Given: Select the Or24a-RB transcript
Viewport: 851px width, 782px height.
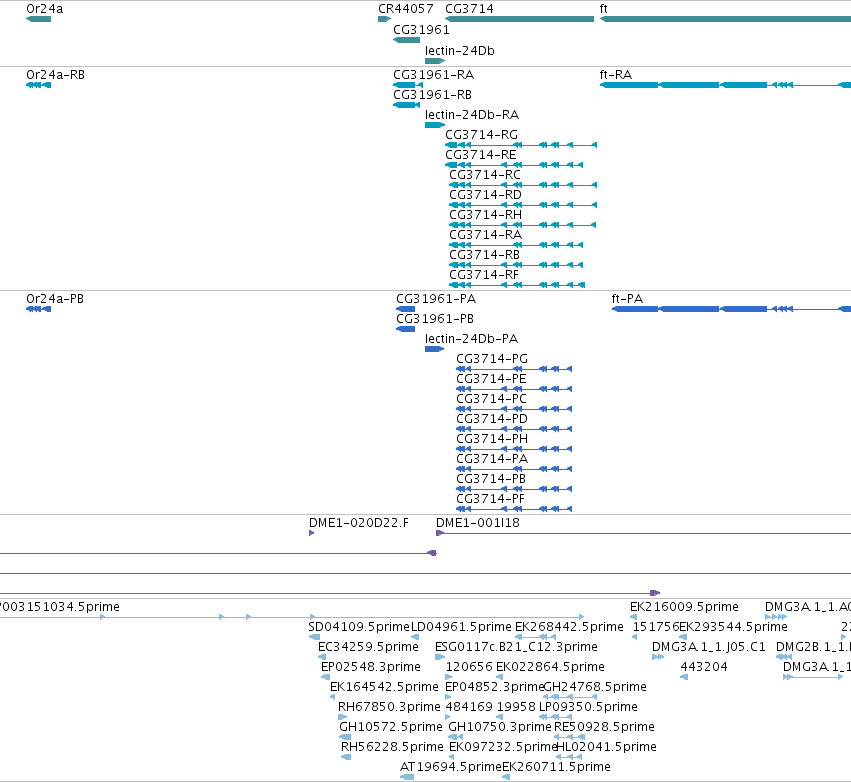Looking at the screenshot, I should click(39, 85).
